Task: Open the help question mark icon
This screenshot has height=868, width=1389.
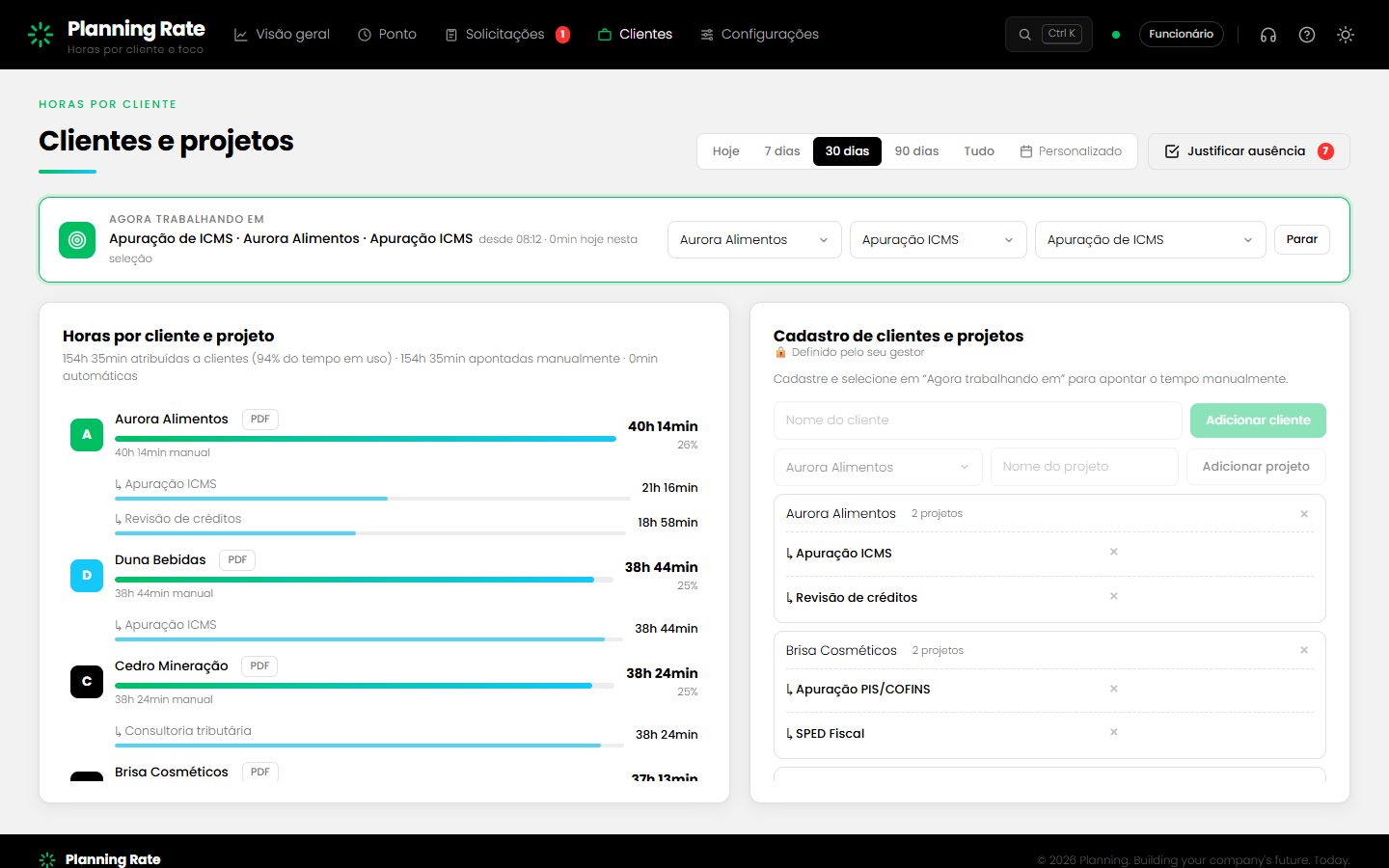Action: [1307, 35]
